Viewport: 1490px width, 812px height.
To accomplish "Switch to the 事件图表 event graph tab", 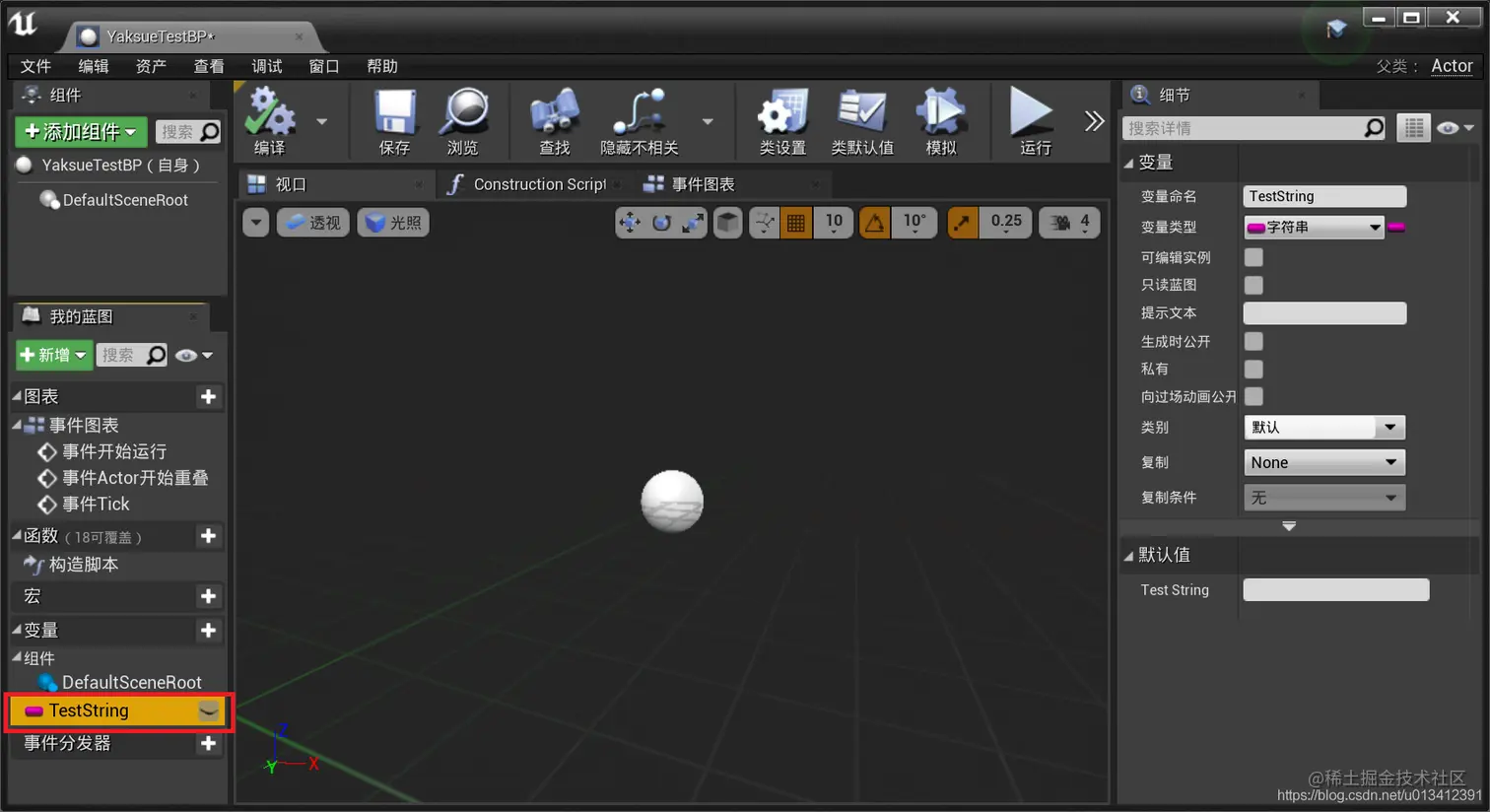I will coord(732,184).
